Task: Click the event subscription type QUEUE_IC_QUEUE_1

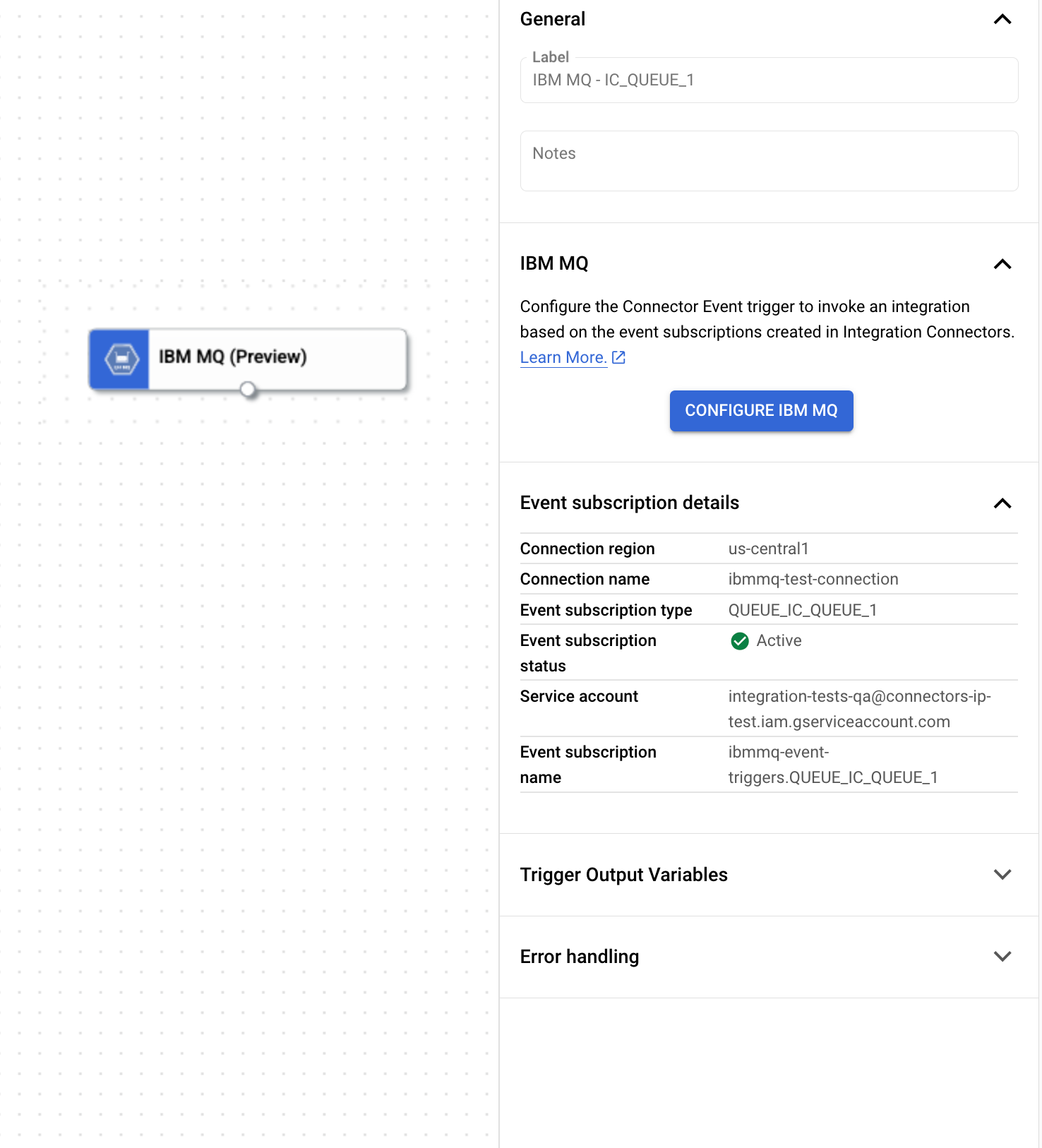Action: pyautogui.click(x=802, y=609)
